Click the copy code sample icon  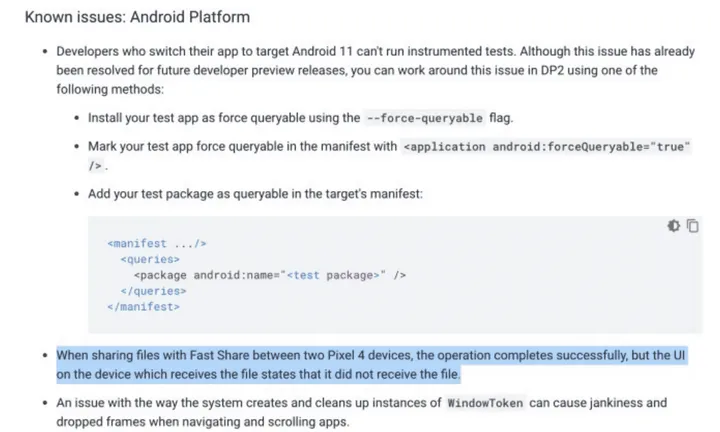pyautogui.click(x=692, y=227)
